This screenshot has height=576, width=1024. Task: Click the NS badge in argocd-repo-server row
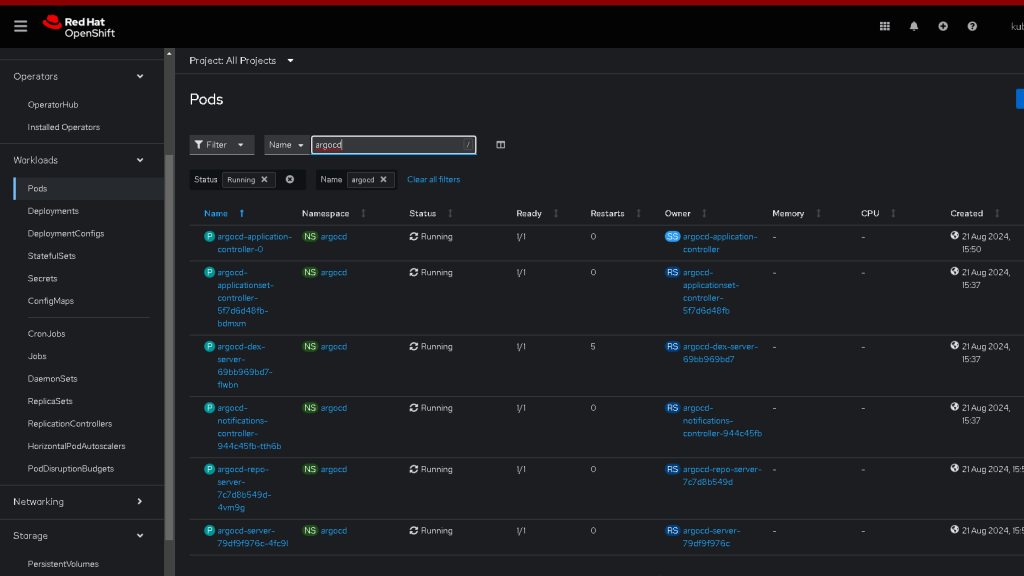pyautogui.click(x=310, y=469)
